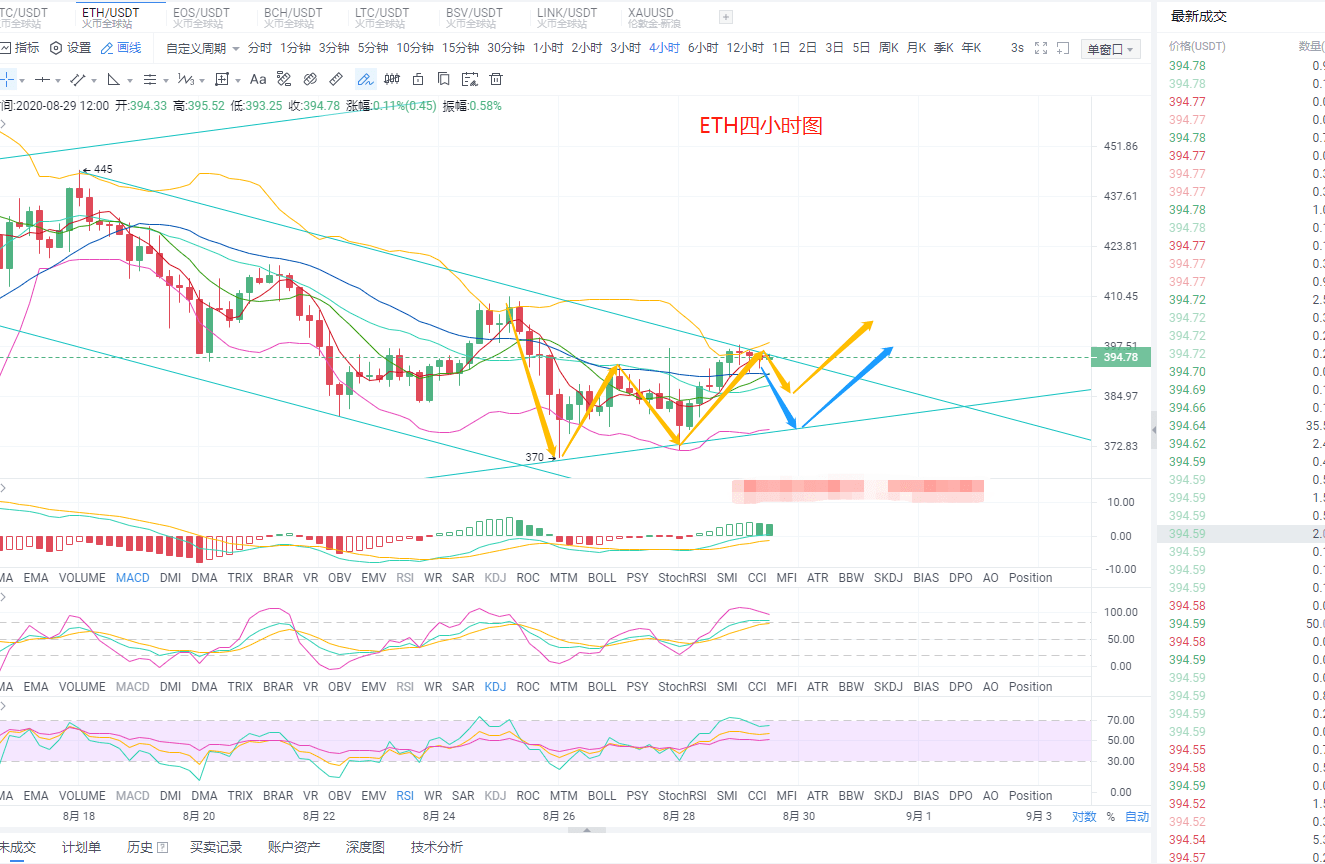The height and width of the screenshot is (864, 1325).
Task: Click the padlock lock-drawings icon
Action: click(x=418, y=79)
